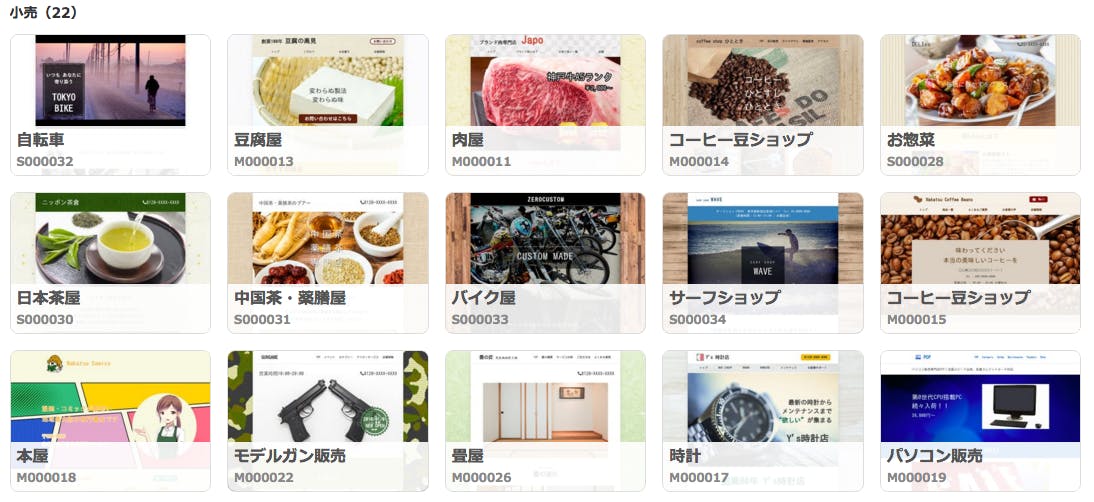
Task: Click the サーフショップ title text
Action: [724, 298]
